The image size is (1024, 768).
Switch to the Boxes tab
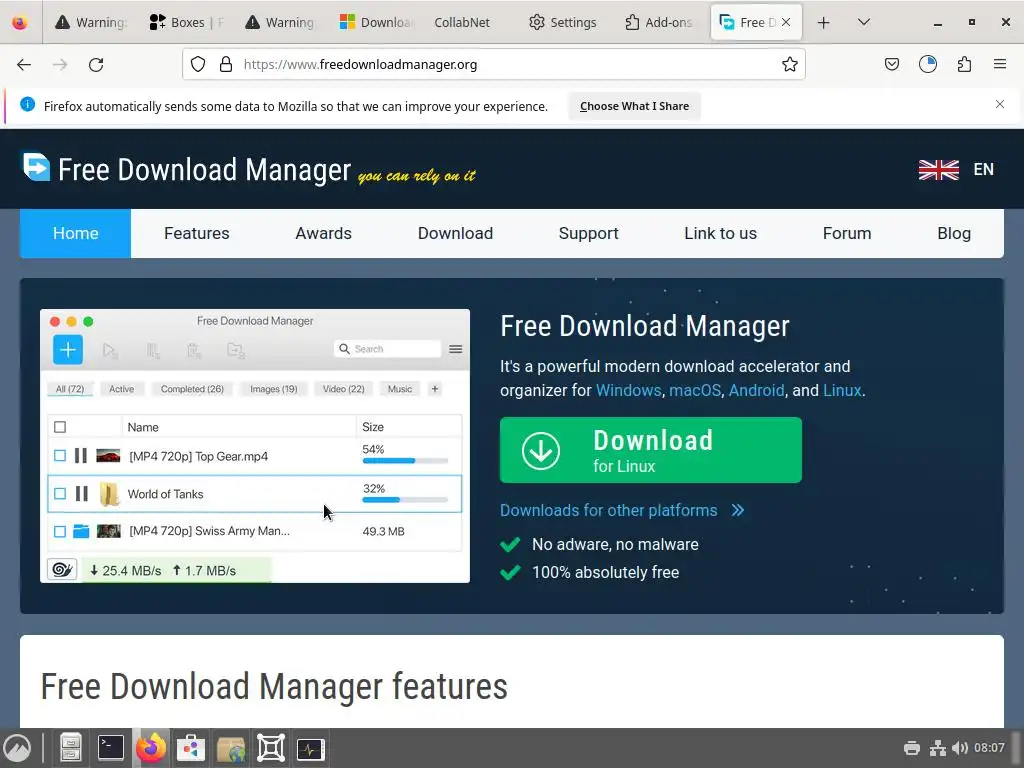pyautogui.click(x=186, y=22)
